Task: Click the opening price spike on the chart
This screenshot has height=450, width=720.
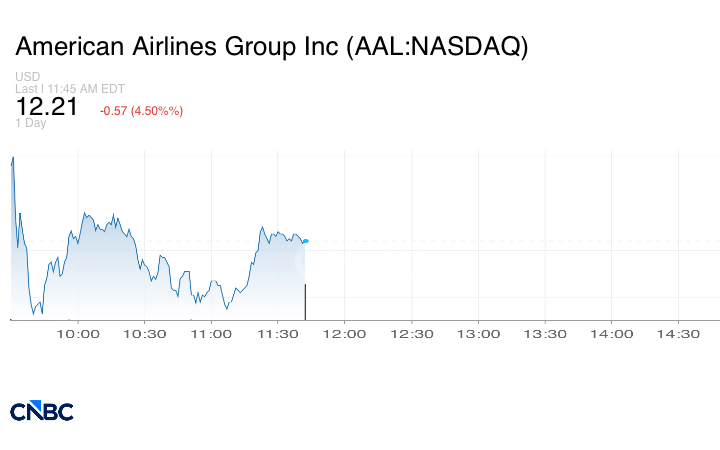Action: (13, 160)
